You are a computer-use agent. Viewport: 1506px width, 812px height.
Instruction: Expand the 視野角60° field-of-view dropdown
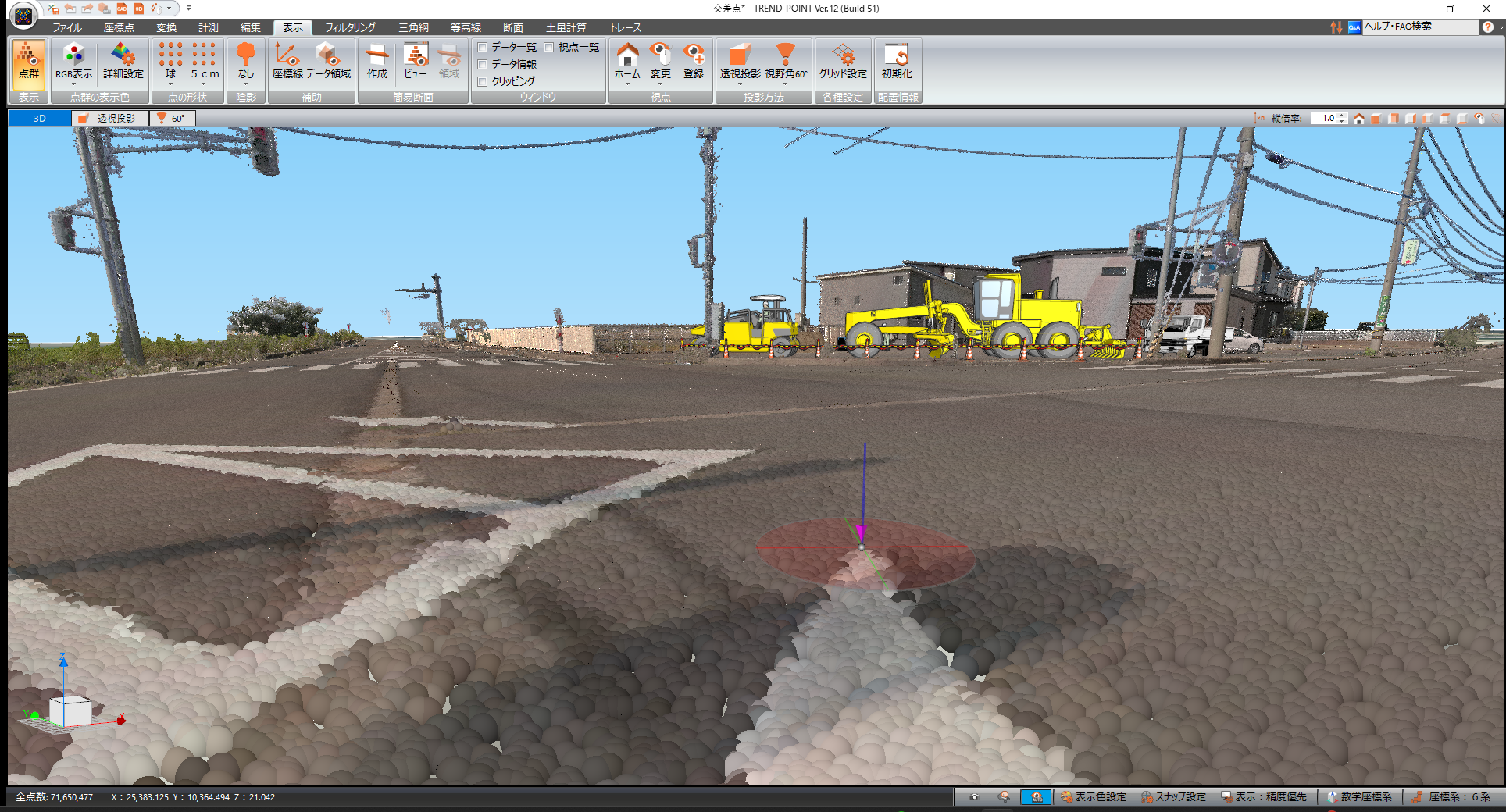(x=785, y=83)
